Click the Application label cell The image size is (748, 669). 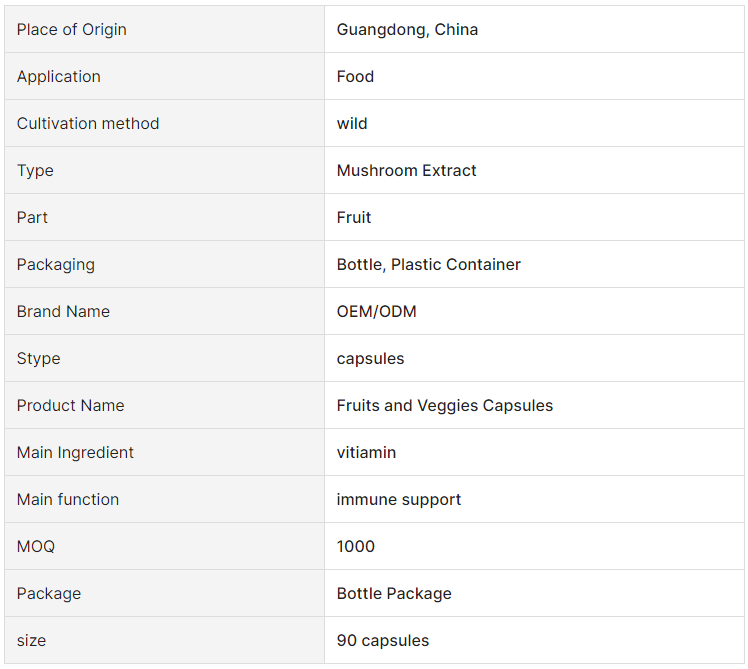(x=165, y=76)
